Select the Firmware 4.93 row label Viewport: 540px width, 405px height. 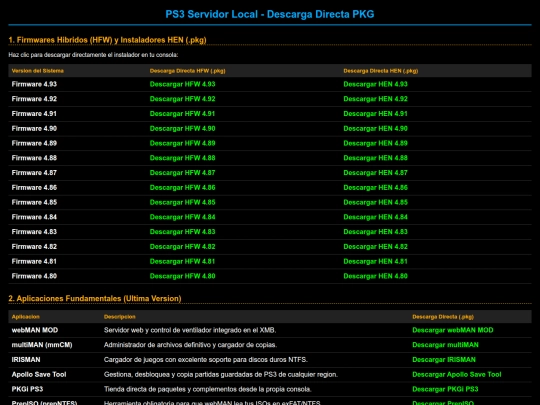(34, 84)
